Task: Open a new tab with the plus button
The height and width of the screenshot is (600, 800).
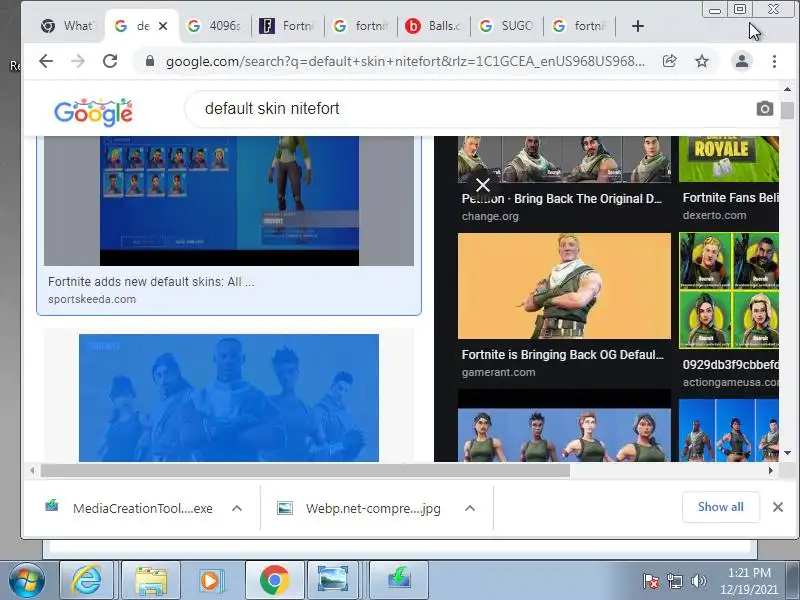Action: (x=638, y=26)
